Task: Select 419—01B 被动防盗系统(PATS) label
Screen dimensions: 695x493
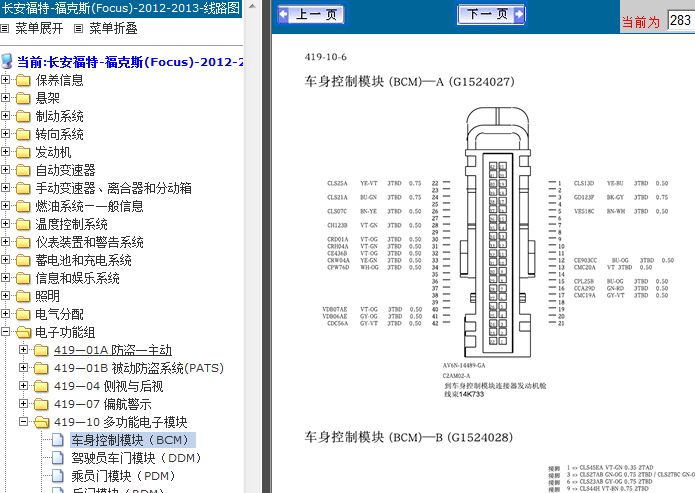Action: [139, 368]
